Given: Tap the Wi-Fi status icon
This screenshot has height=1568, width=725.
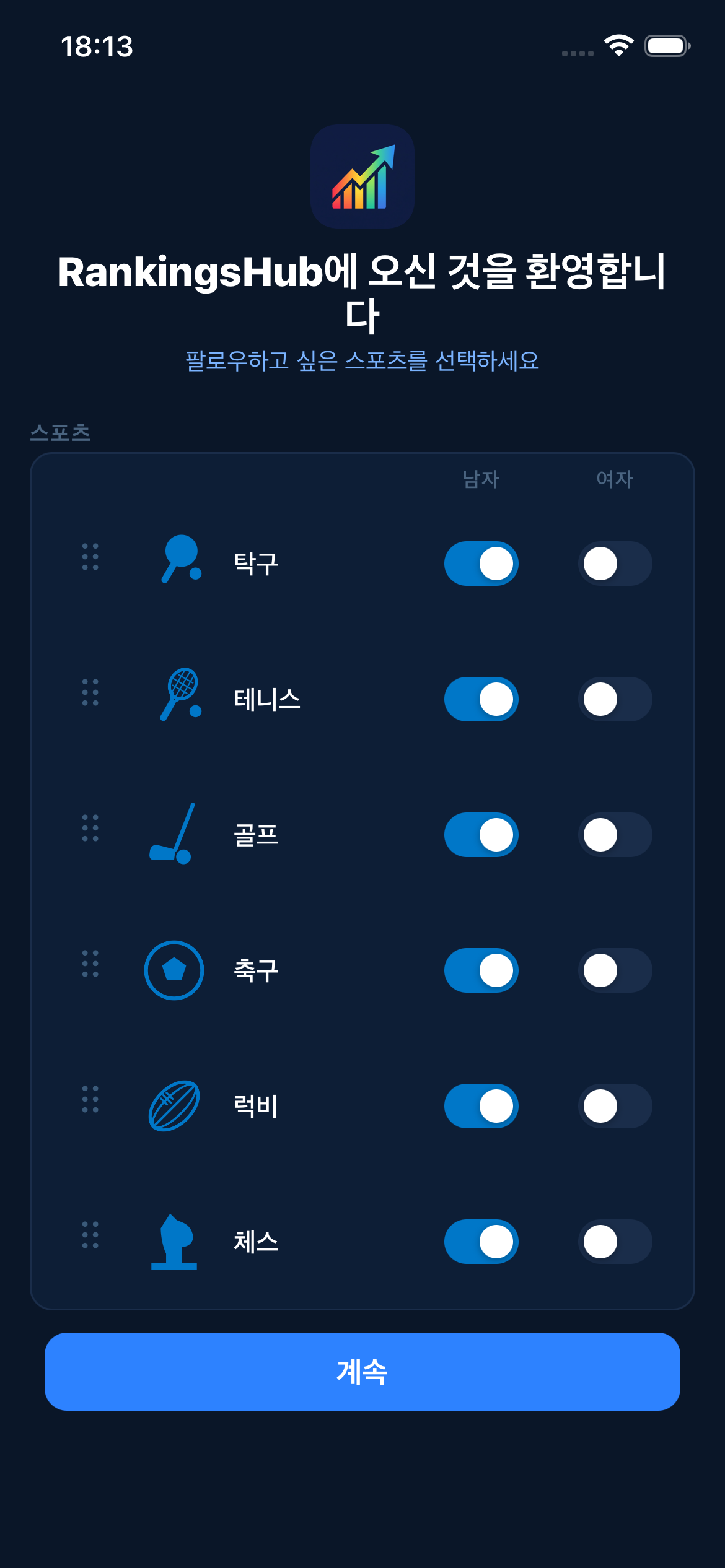Looking at the screenshot, I should point(618,46).
